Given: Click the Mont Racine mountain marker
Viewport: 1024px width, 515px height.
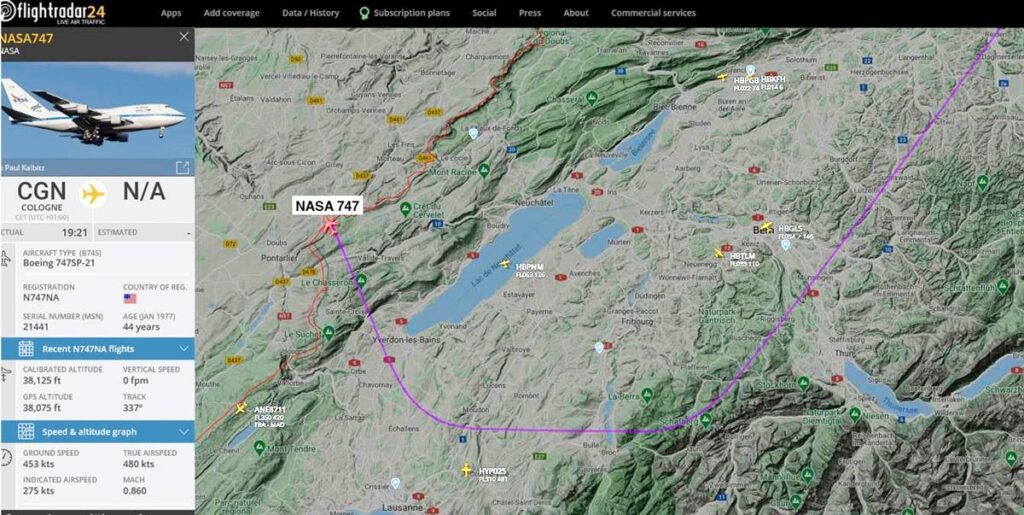Looking at the screenshot, I should point(484,170).
